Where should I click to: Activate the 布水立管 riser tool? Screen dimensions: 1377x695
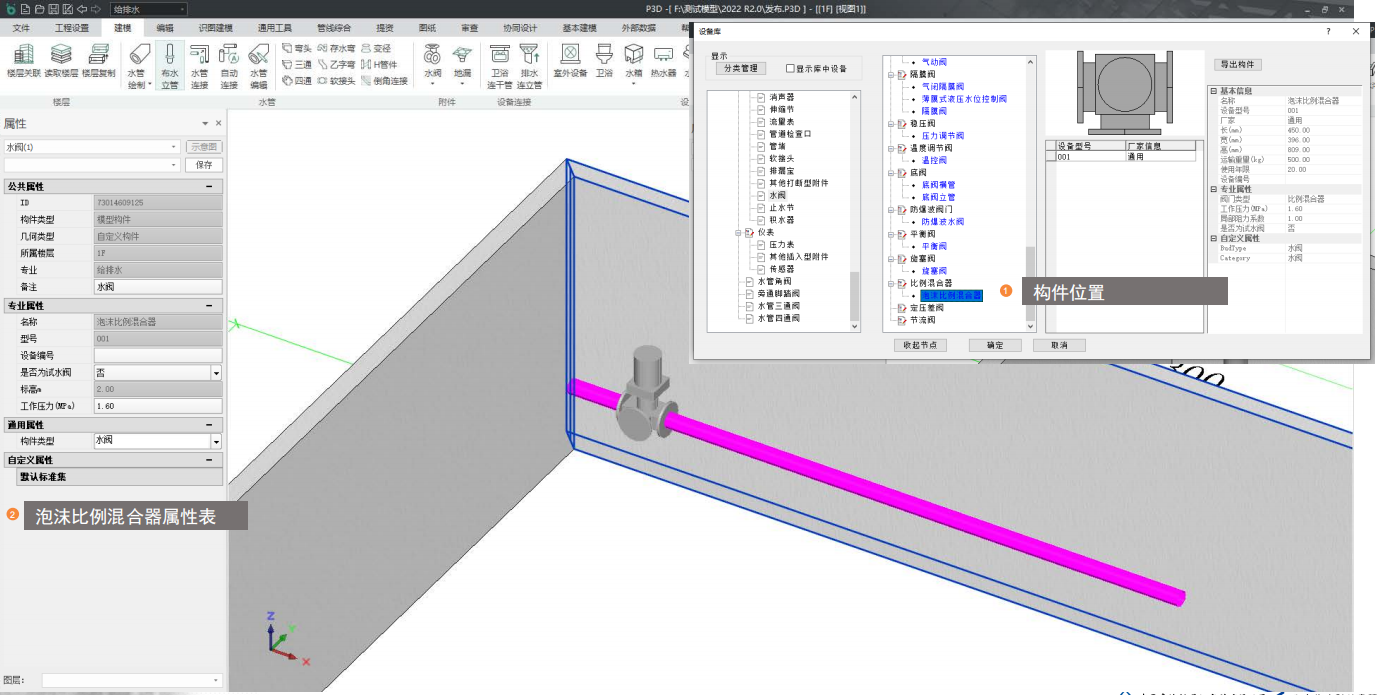pyautogui.click(x=169, y=65)
